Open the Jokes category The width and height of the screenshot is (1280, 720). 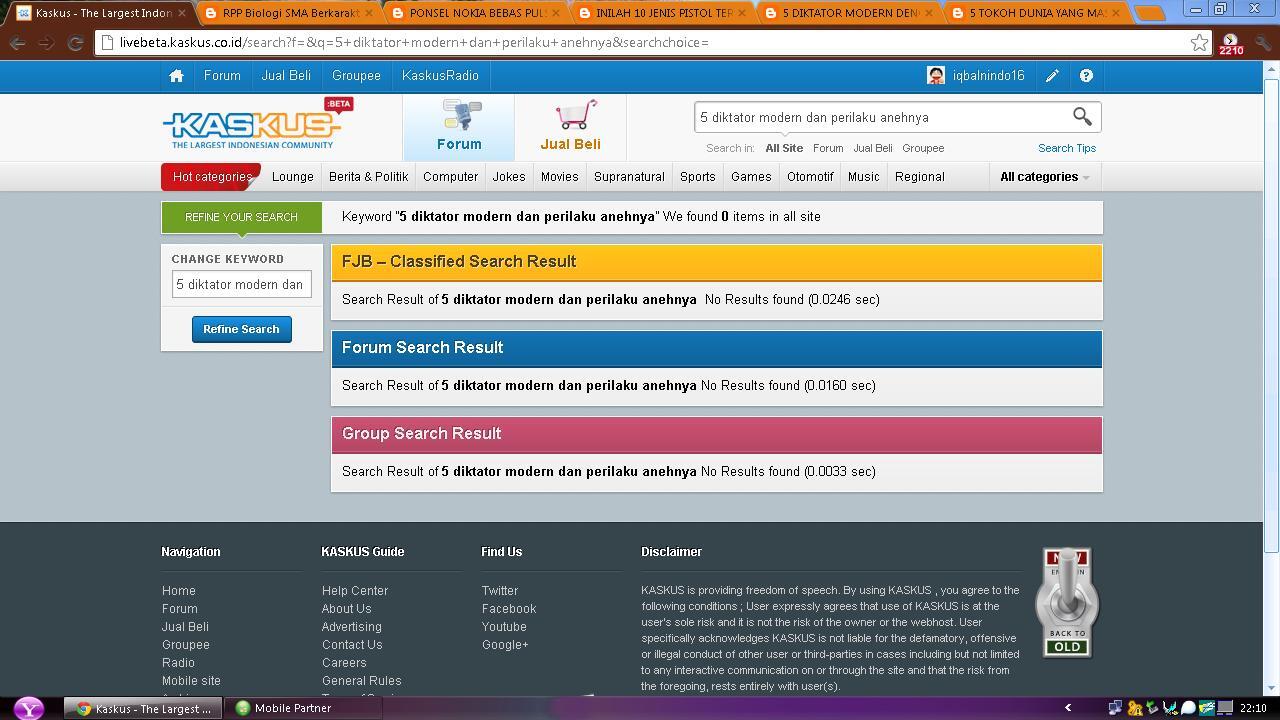(509, 177)
